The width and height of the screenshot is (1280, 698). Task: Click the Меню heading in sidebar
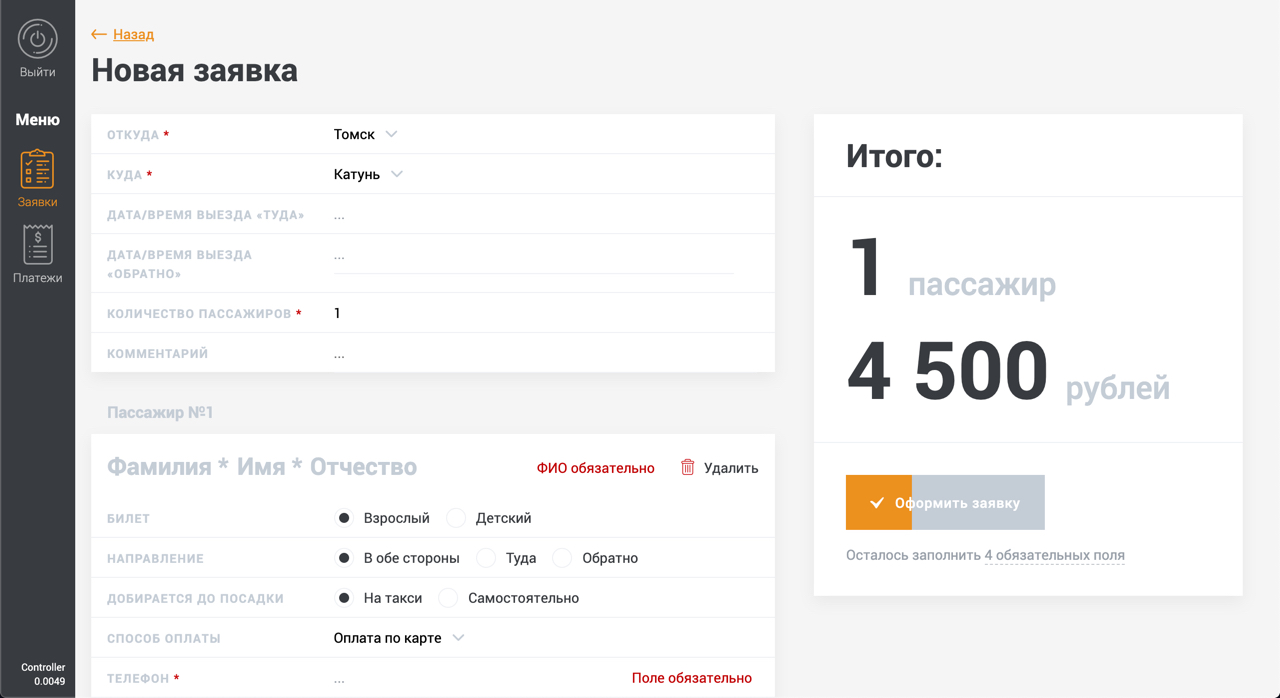pyautogui.click(x=37, y=119)
